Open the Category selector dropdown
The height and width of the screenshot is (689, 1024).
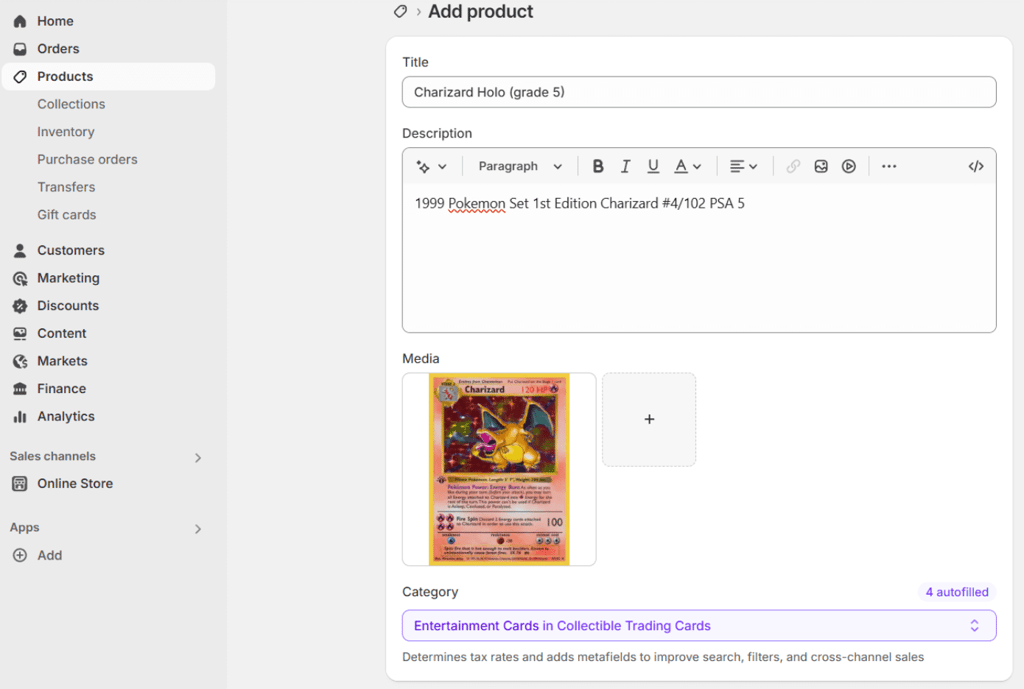pyautogui.click(x=699, y=626)
